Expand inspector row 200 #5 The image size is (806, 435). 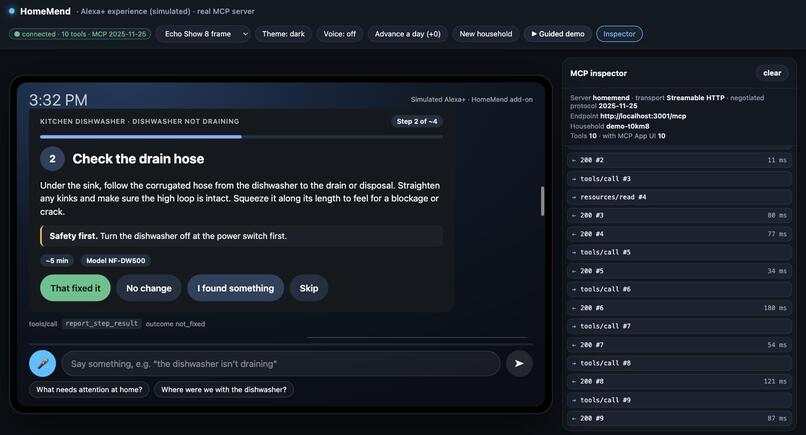click(x=679, y=271)
